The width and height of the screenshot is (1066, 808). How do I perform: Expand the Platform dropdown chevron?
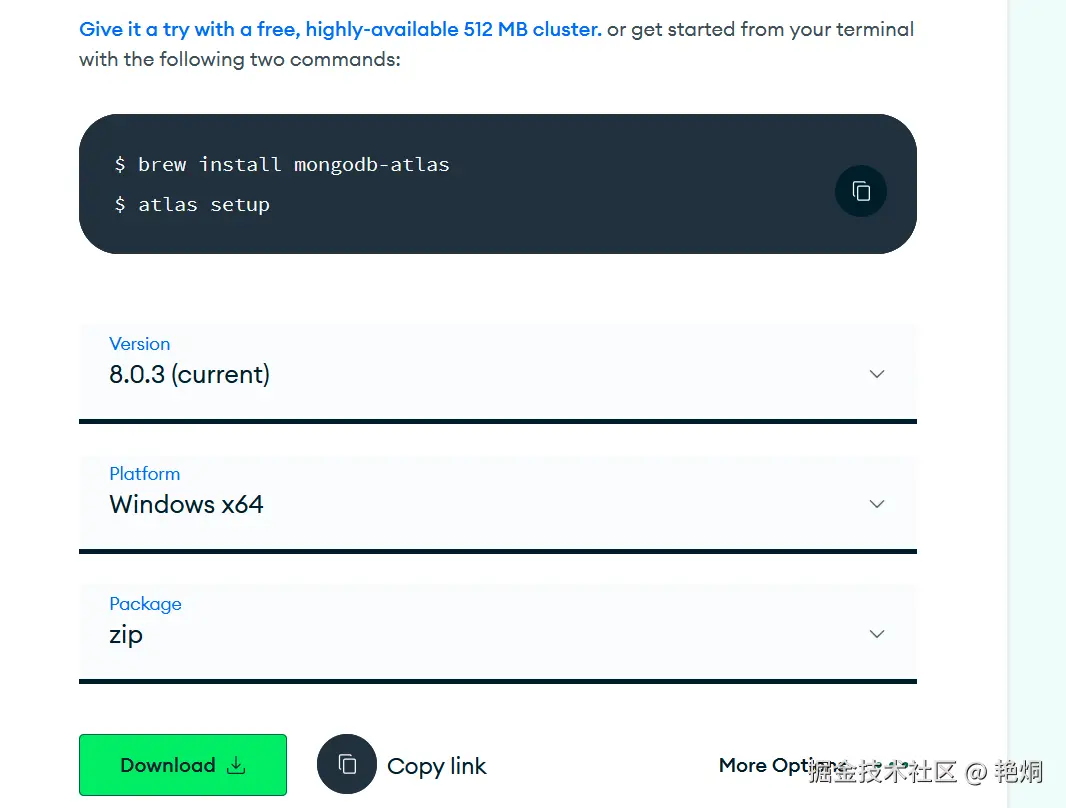pos(877,504)
